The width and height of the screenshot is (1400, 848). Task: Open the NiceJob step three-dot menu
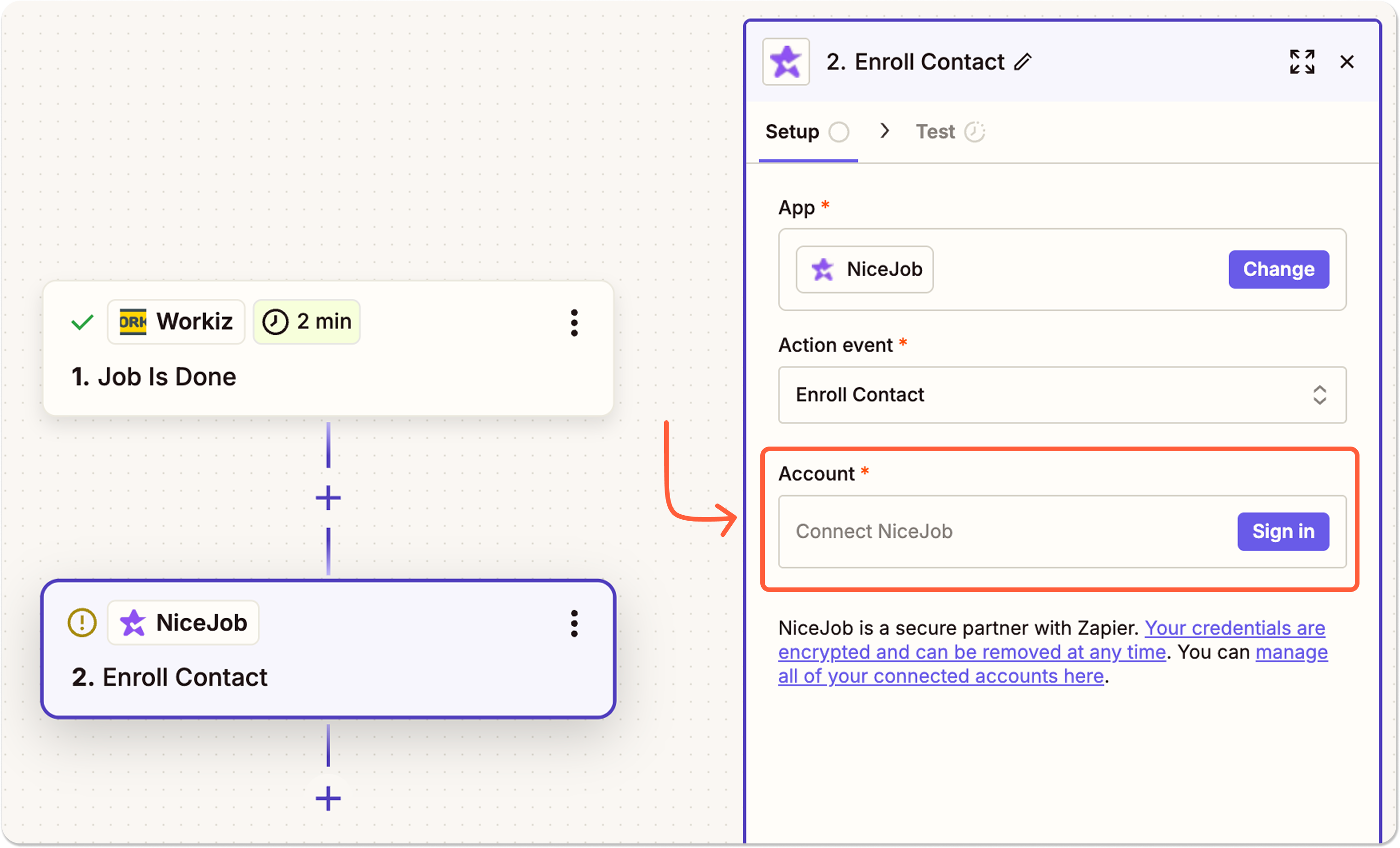coord(574,623)
